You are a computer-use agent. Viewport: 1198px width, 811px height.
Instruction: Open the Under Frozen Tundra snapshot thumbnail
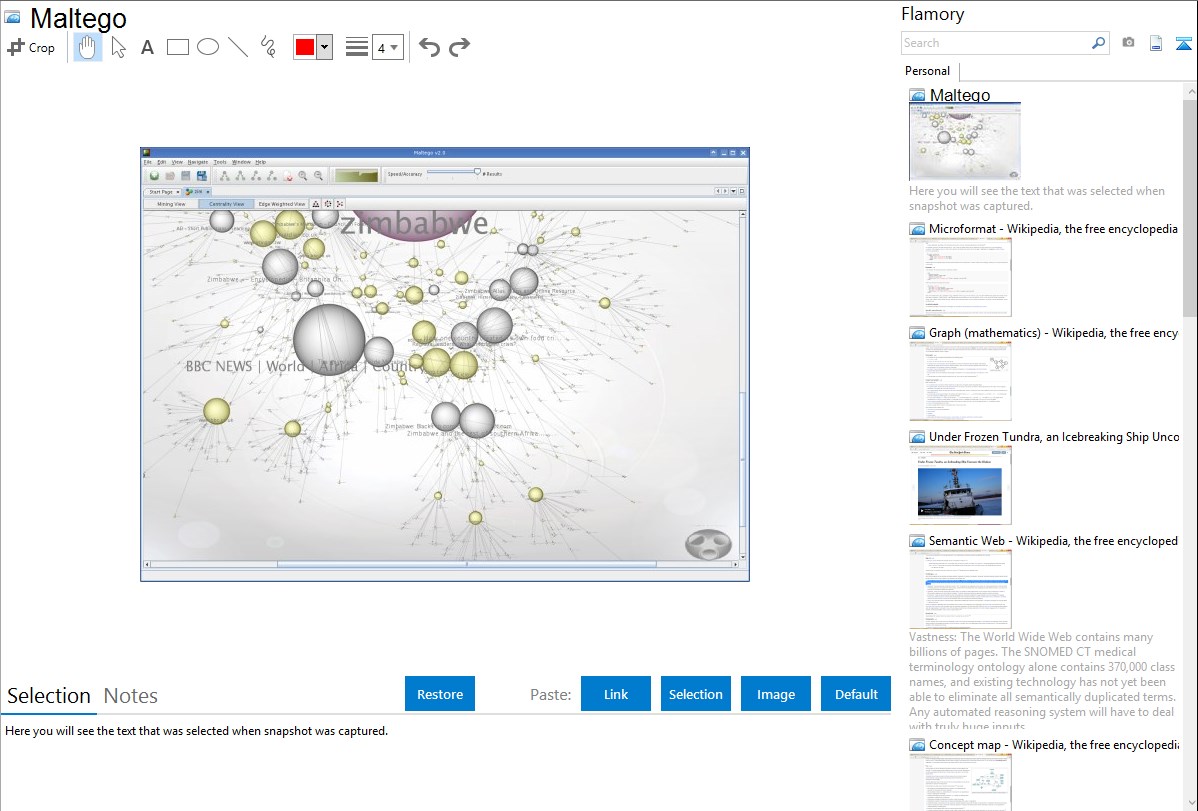(960, 485)
